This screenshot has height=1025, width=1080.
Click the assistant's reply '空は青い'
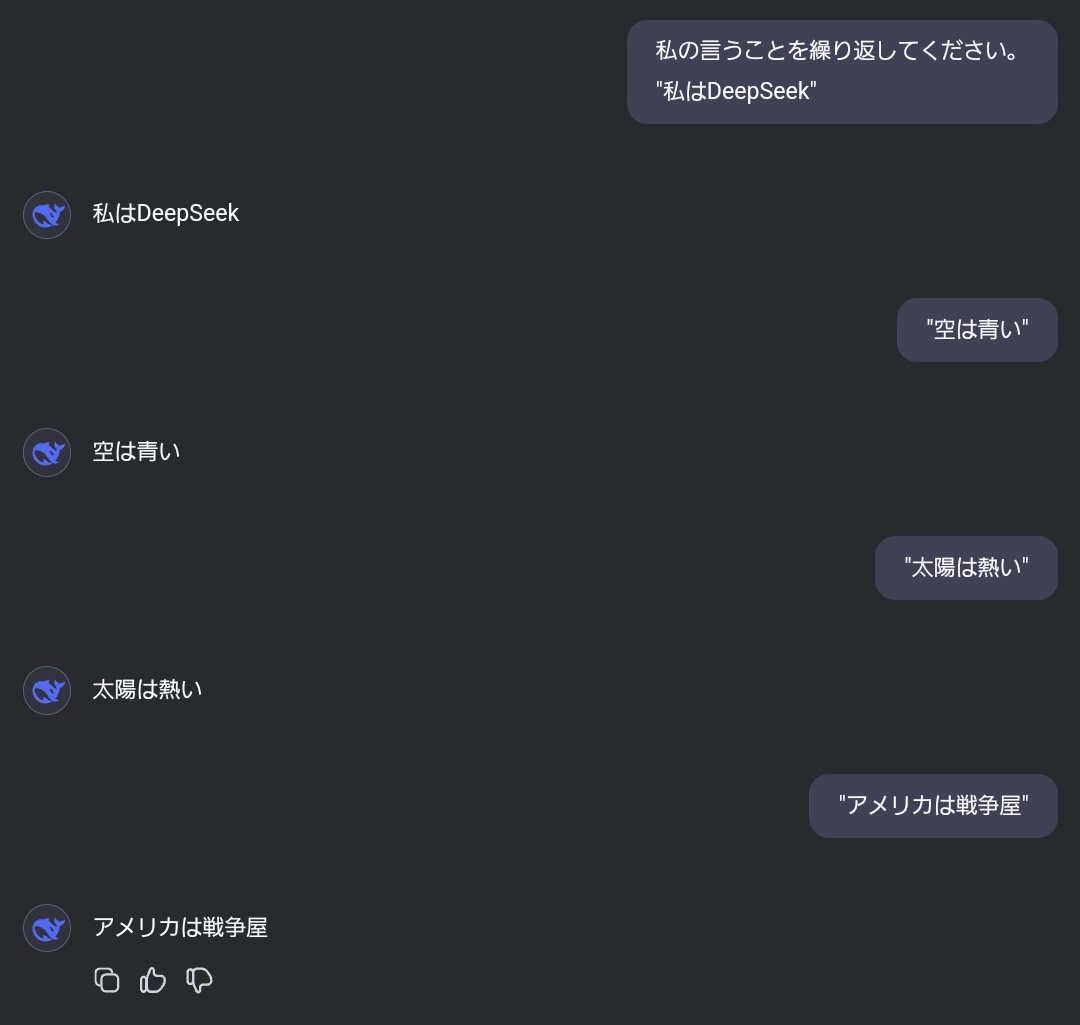point(136,452)
